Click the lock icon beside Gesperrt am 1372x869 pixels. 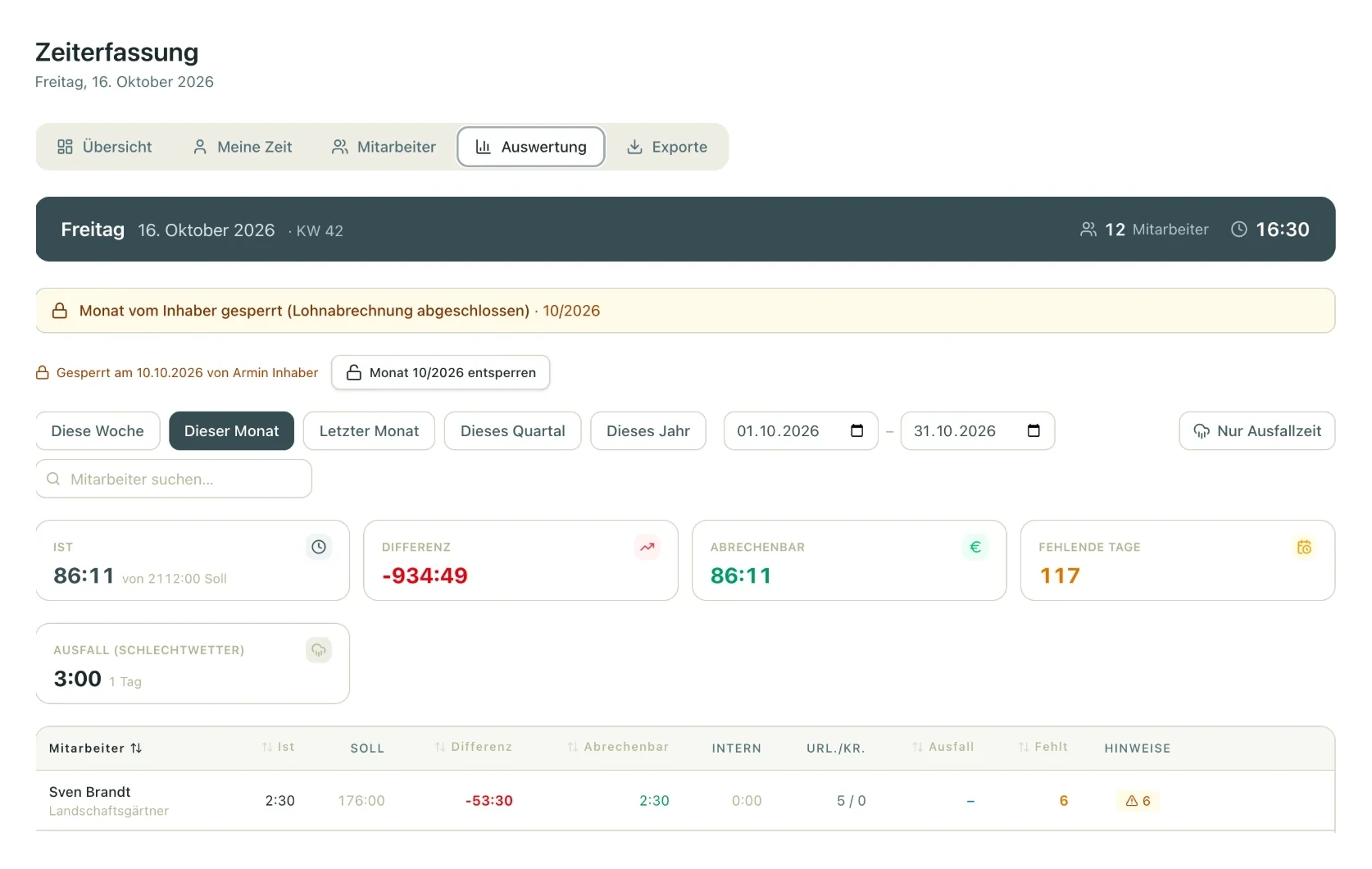click(x=43, y=373)
